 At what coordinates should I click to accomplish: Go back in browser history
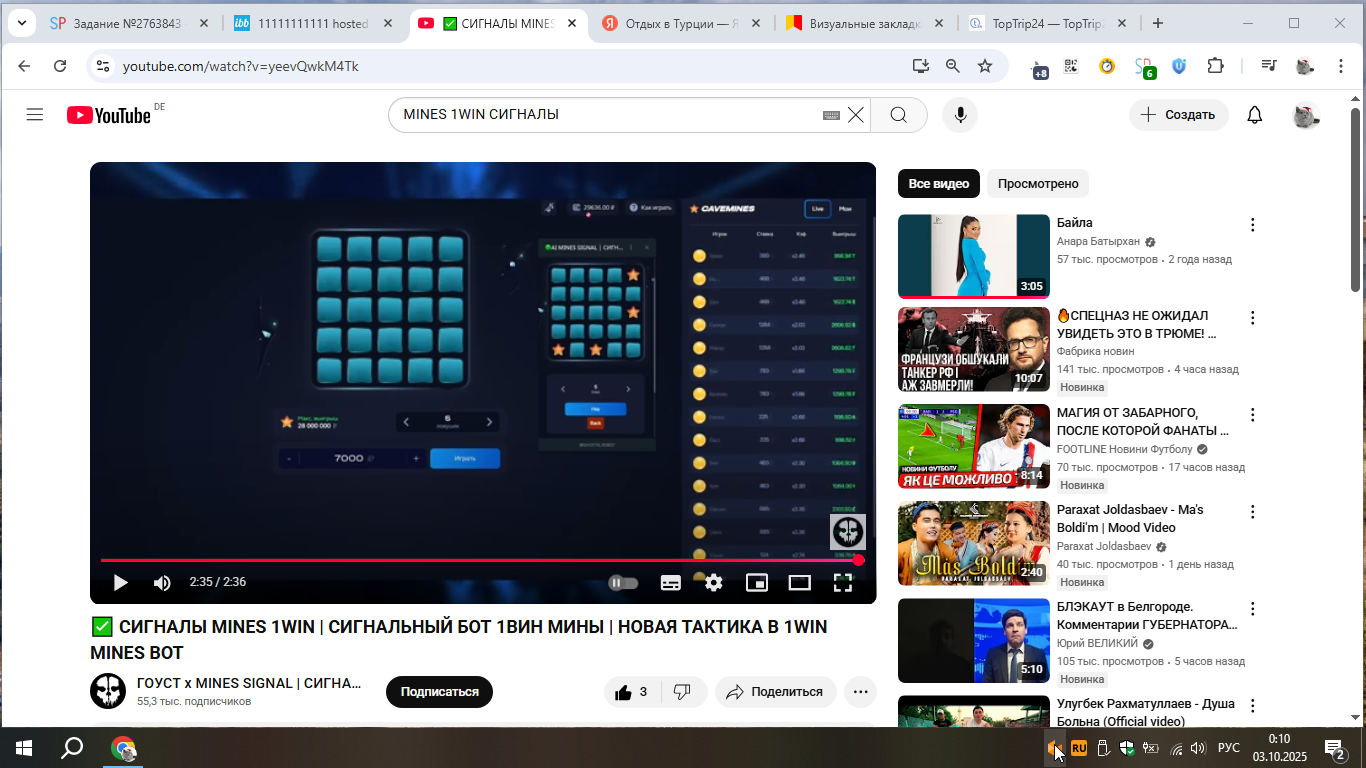point(25,66)
